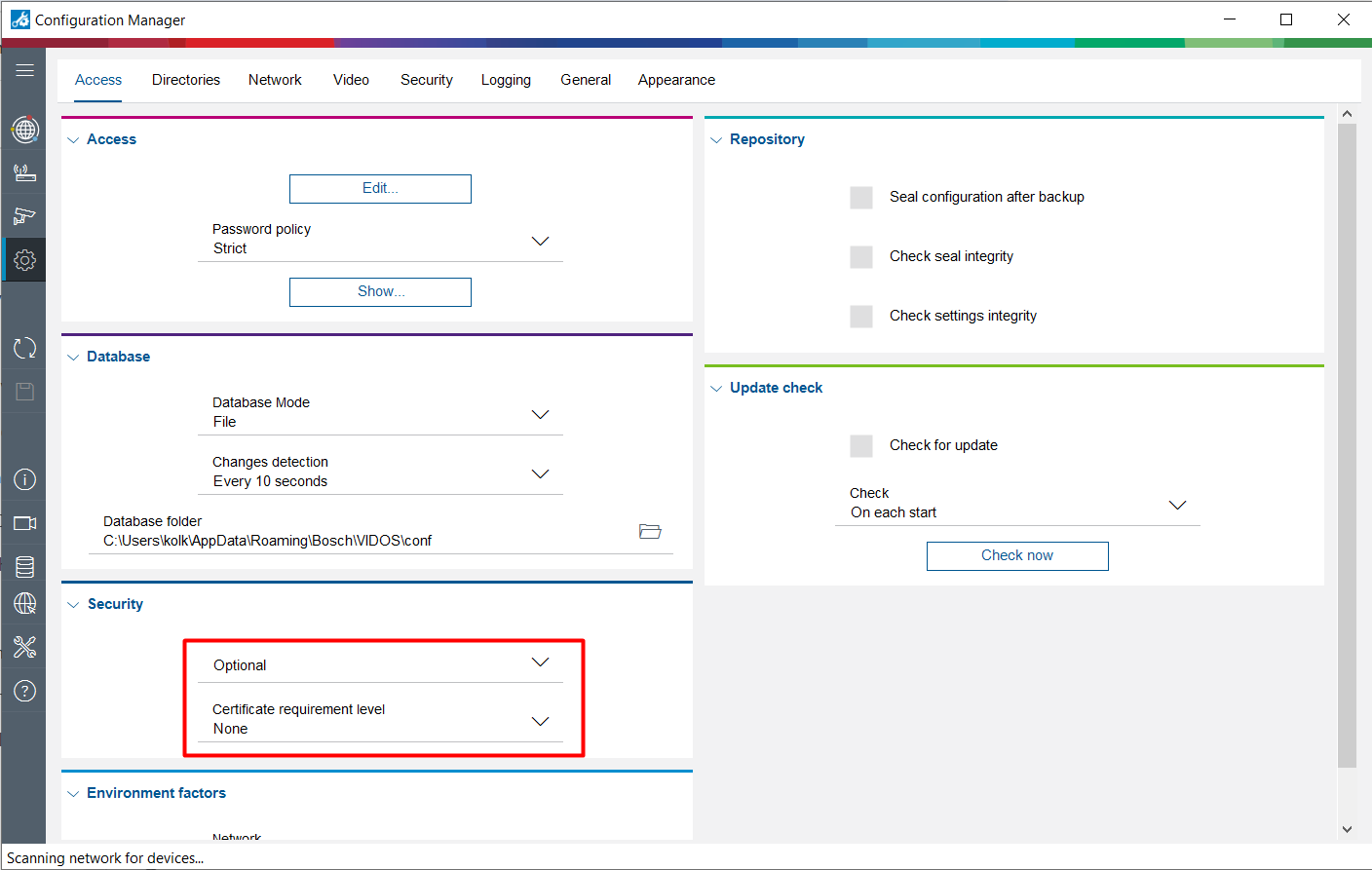This screenshot has height=870, width=1372.
Task: Collapse the Repository section
Action: click(x=716, y=140)
